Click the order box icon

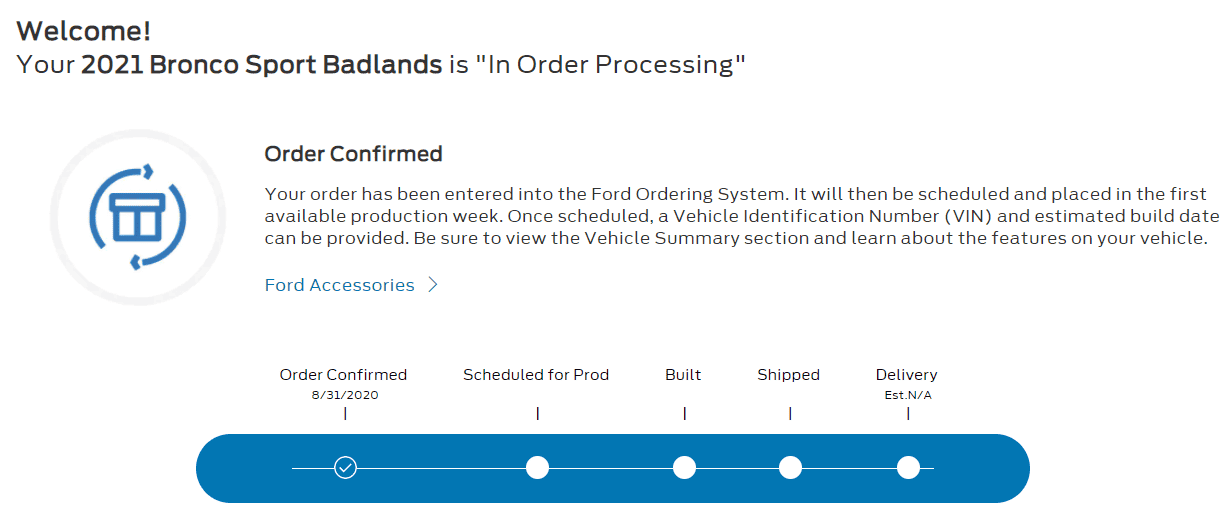click(138, 218)
